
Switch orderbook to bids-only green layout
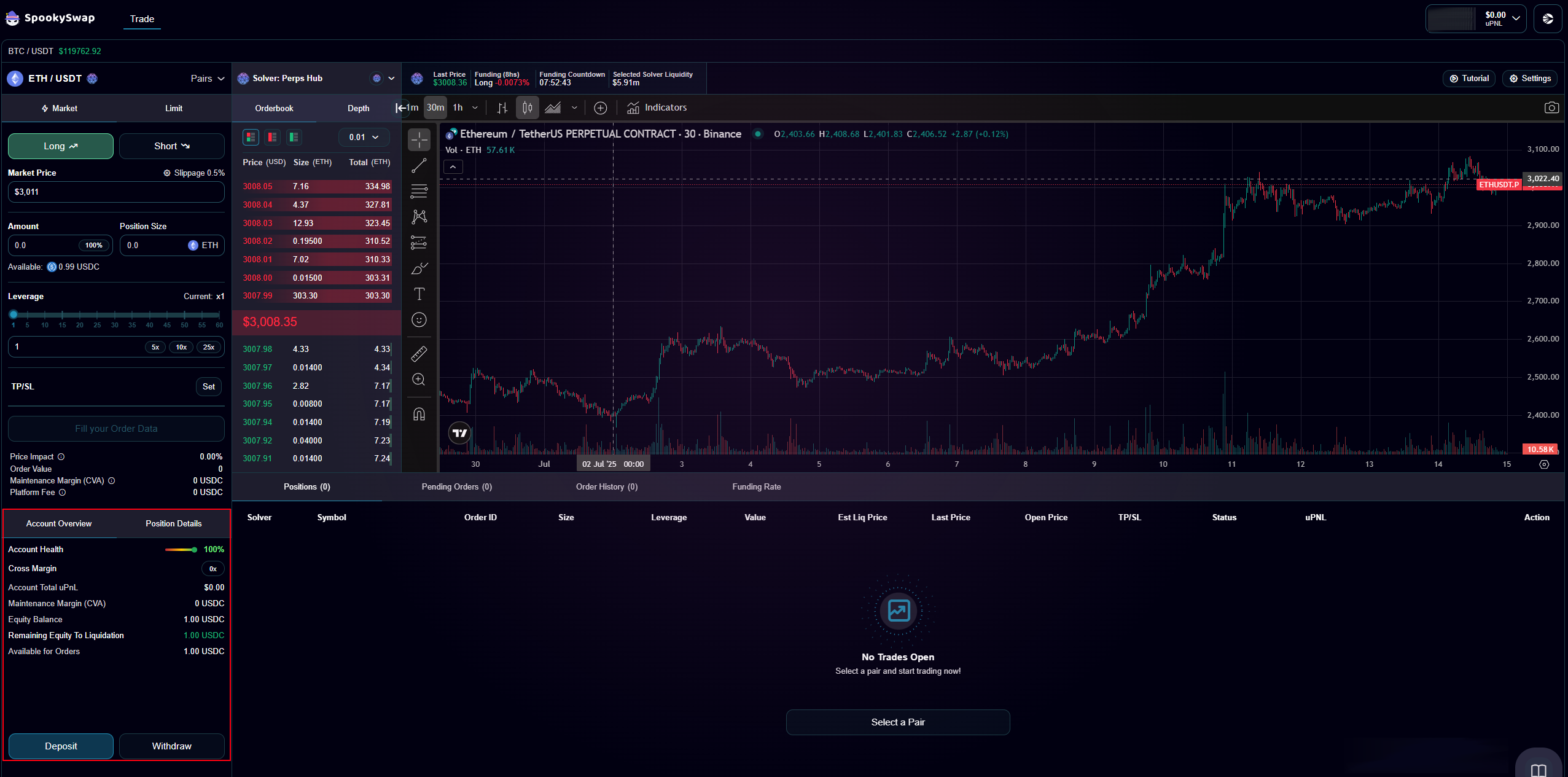click(294, 137)
